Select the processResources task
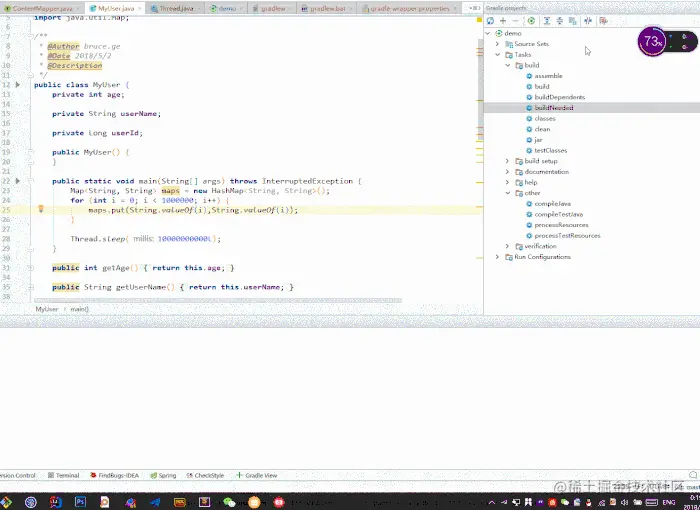 (557, 225)
